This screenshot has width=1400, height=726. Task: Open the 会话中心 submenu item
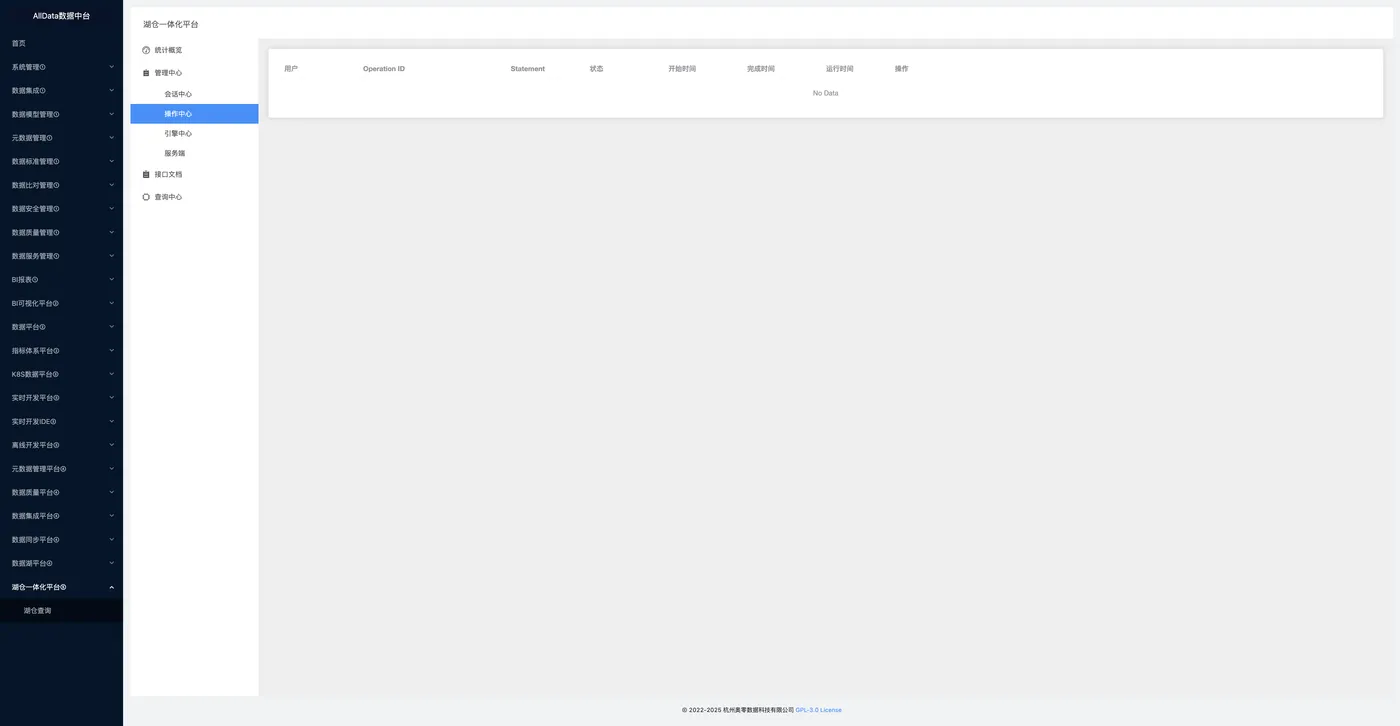pyautogui.click(x=194, y=94)
